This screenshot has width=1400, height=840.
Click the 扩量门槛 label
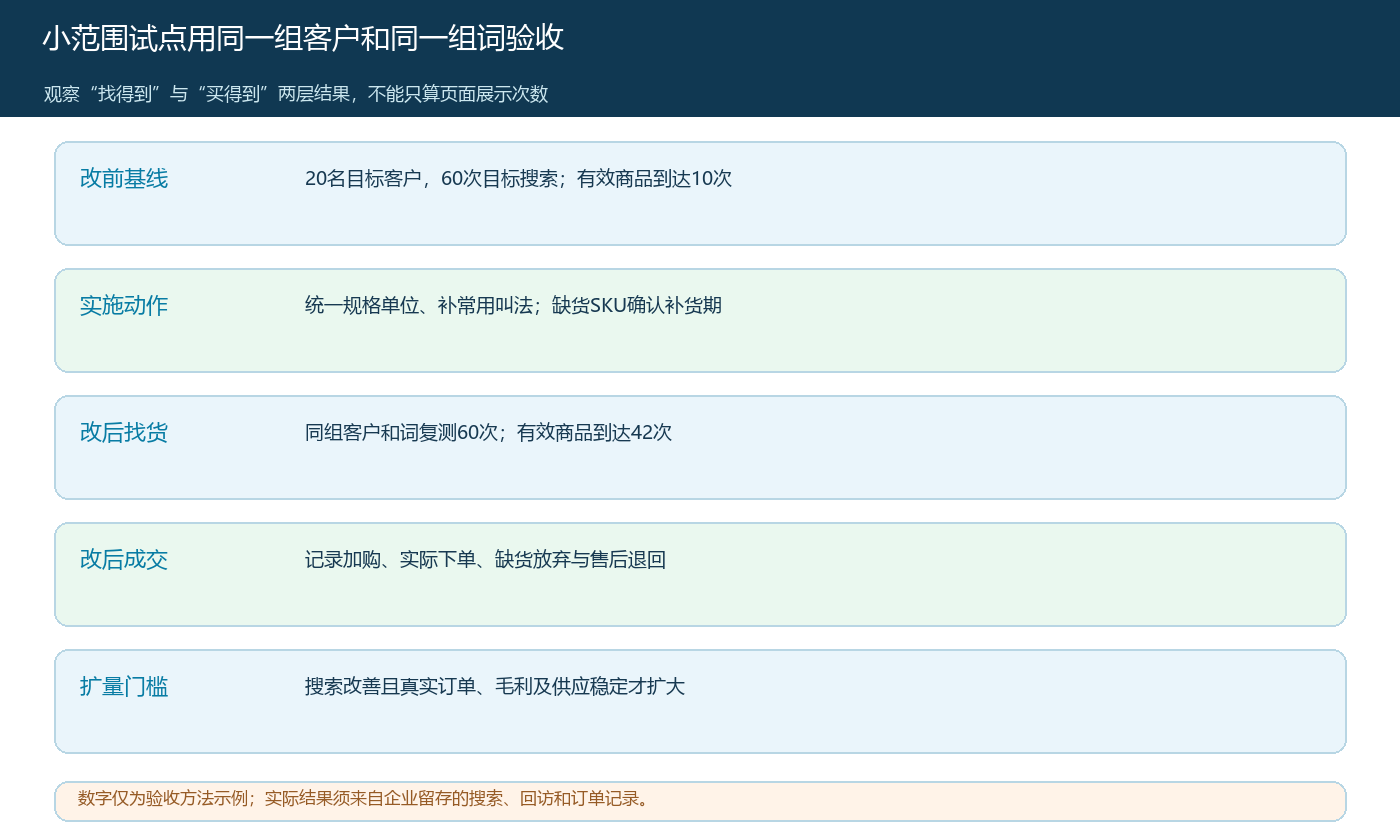click(124, 687)
